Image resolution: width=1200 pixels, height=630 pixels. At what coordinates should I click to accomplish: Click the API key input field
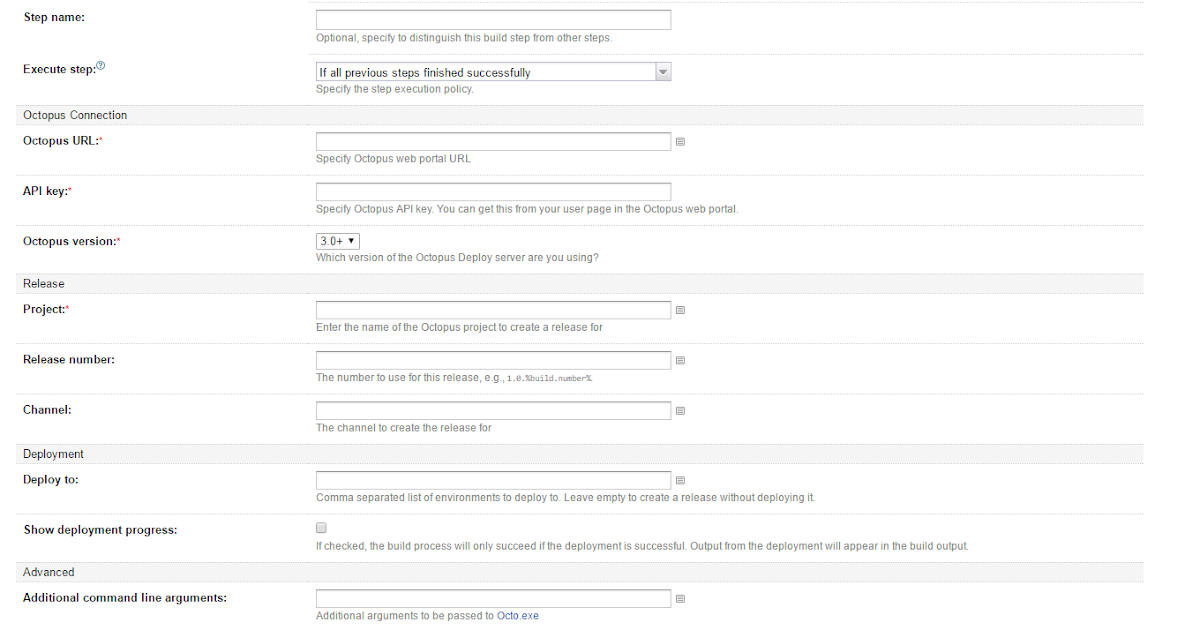coord(493,191)
